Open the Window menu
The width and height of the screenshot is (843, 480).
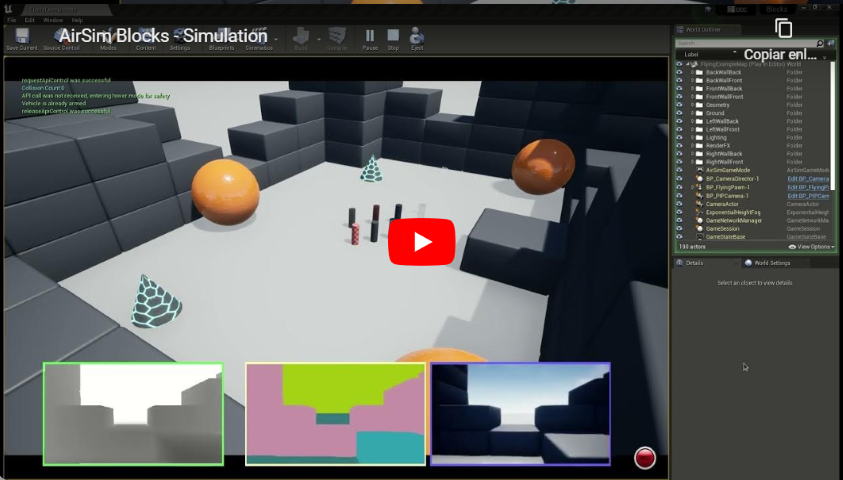(x=53, y=20)
